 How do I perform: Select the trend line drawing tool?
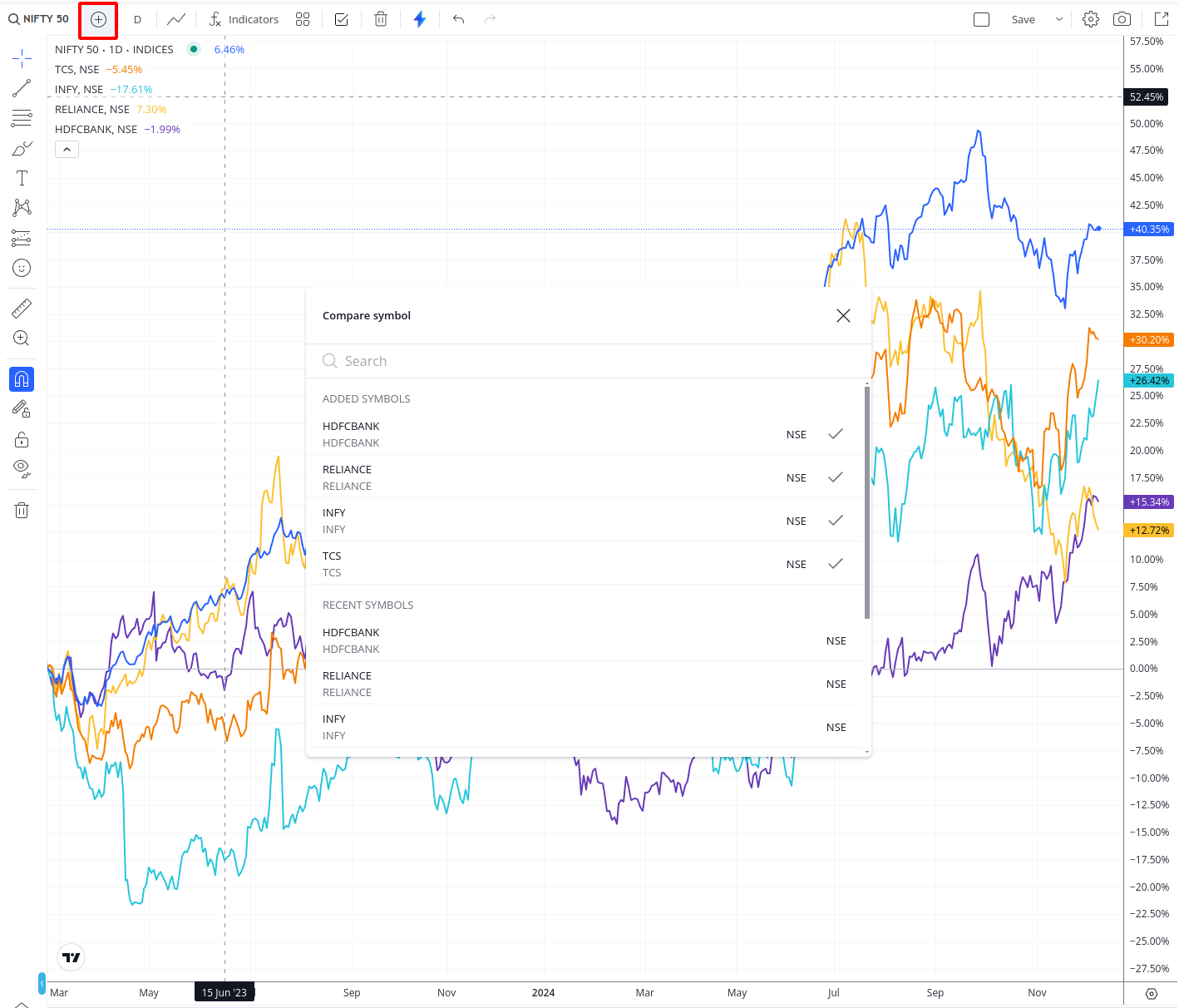pyautogui.click(x=22, y=88)
